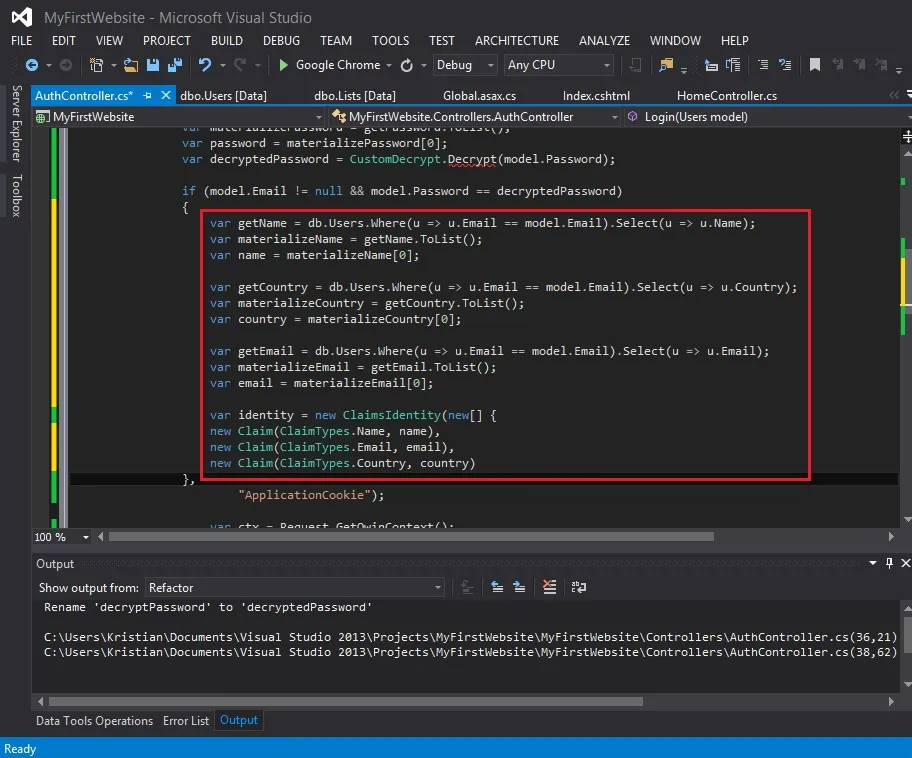Click the Visual Studio logo icon
Screen dimensions: 912x758
pos(22,17)
